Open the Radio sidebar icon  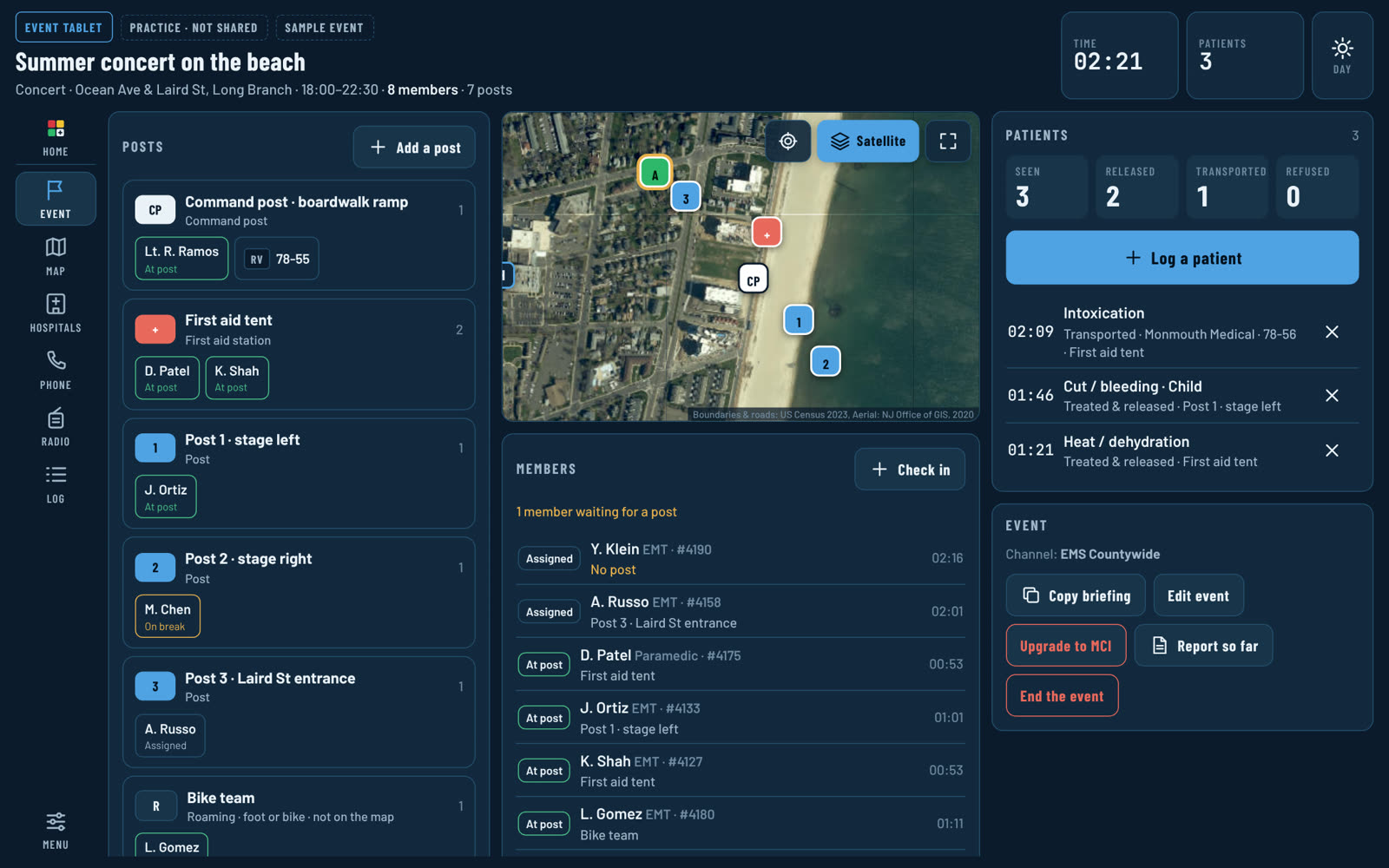coord(56,427)
